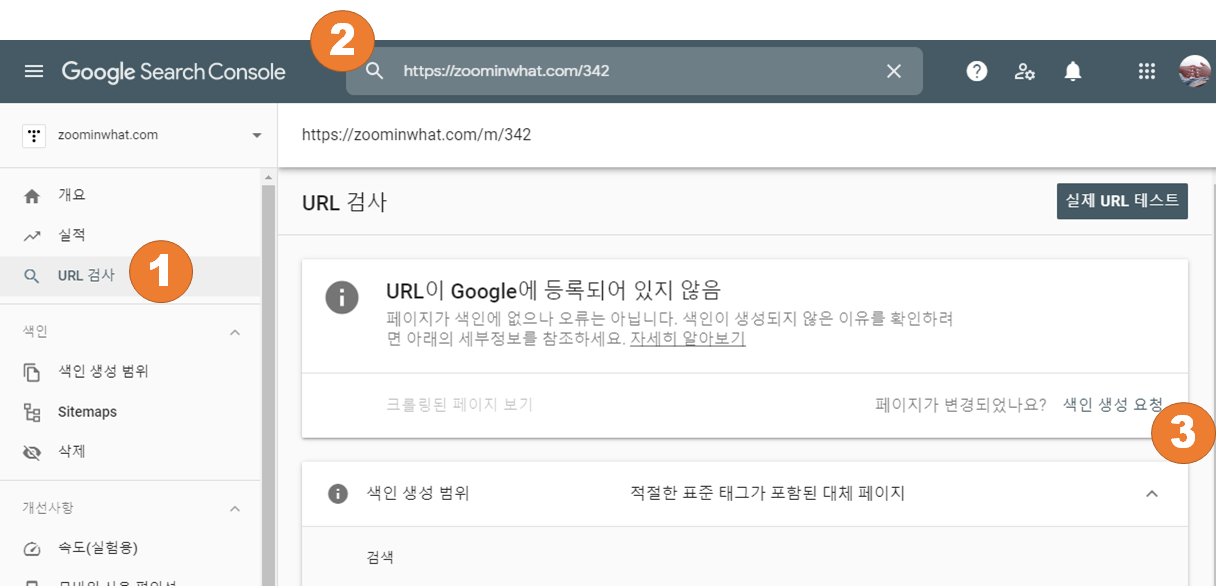This screenshot has width=1224, height=586.
Task: Expand the zoominwhat.com property dropdown
Action: click(257, 135)
